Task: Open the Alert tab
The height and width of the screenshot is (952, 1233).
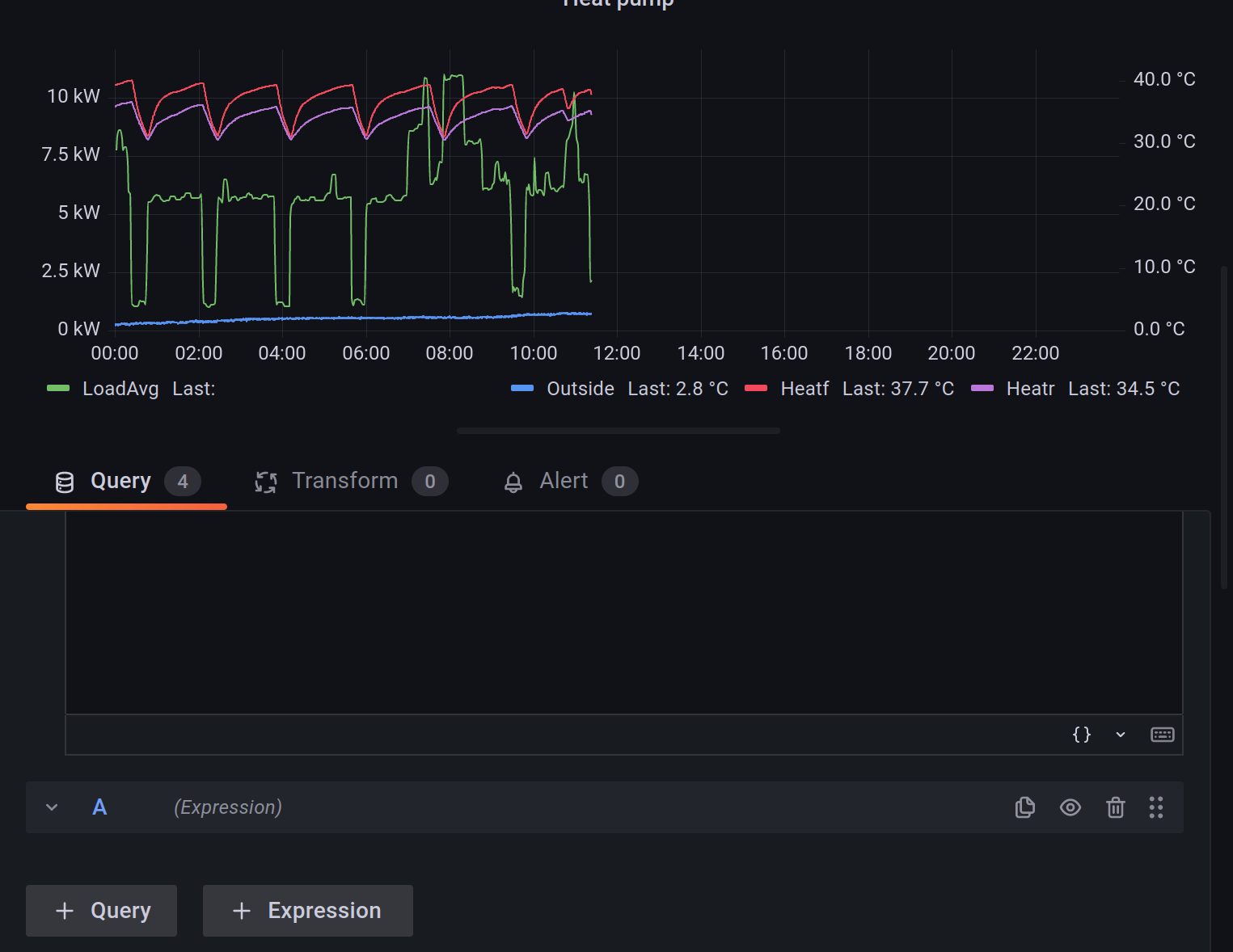Action: click(x=563, y=480)
